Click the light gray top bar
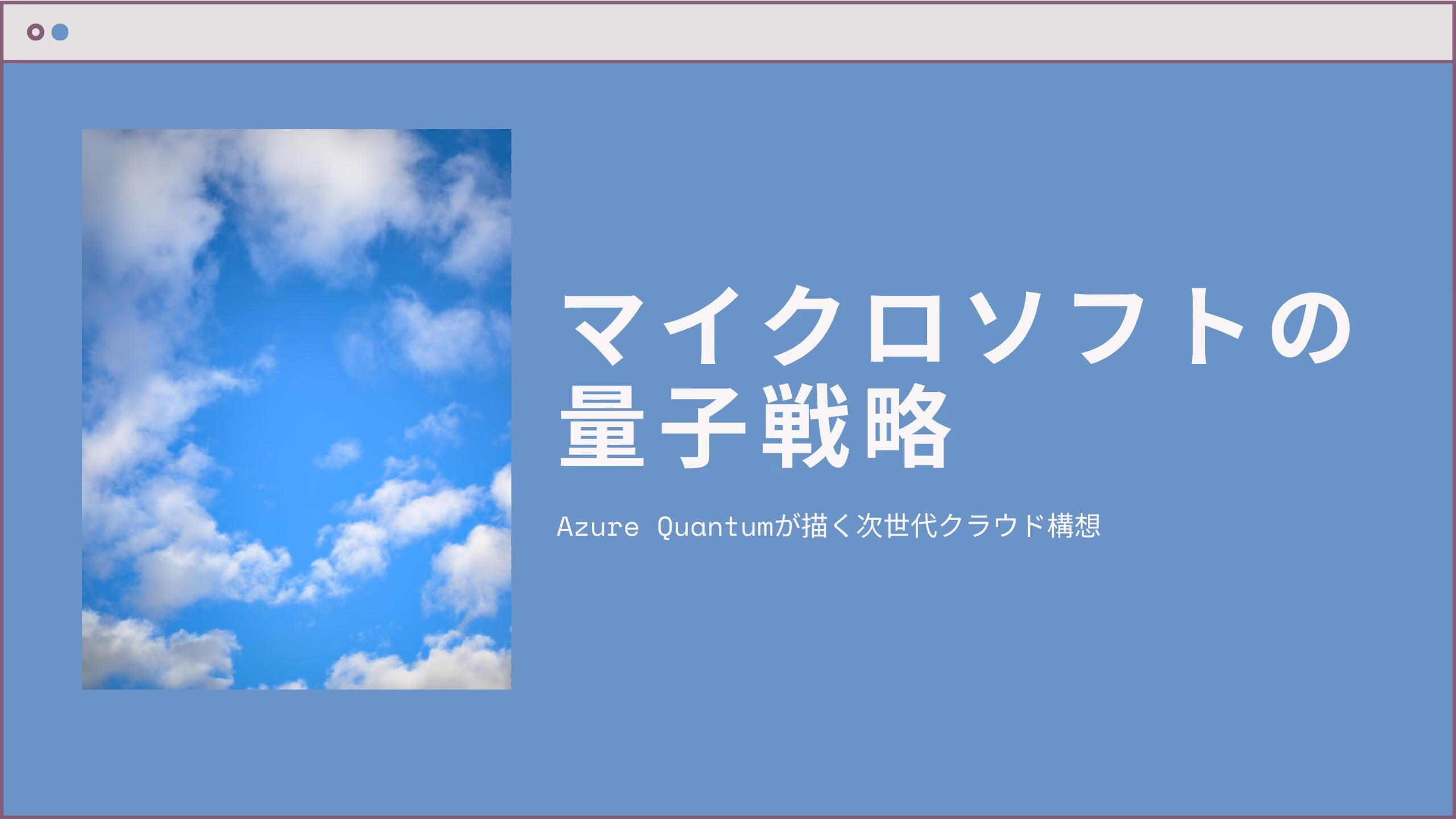 click(x=728, y=32)
